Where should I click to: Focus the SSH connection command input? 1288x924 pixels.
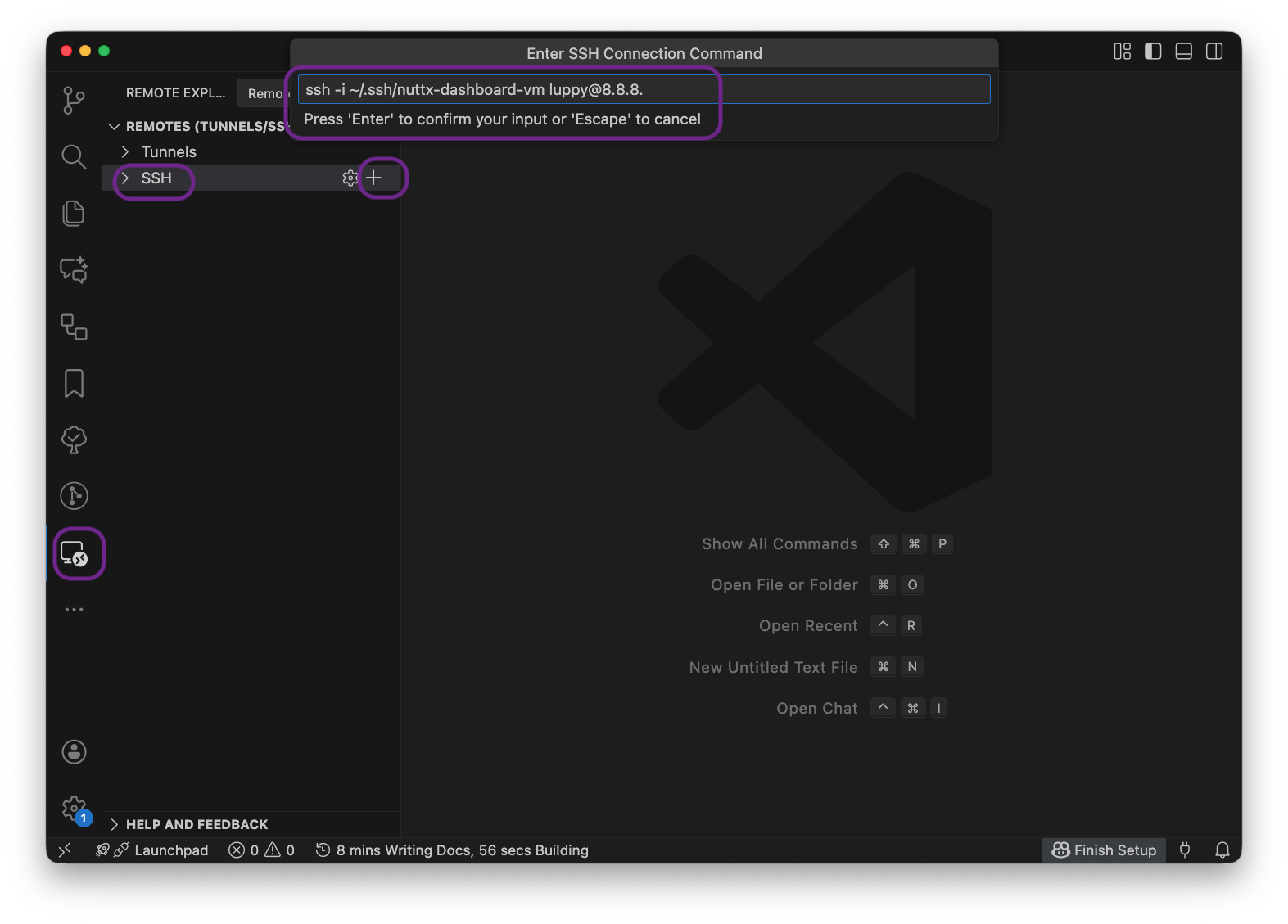[644, 89]
